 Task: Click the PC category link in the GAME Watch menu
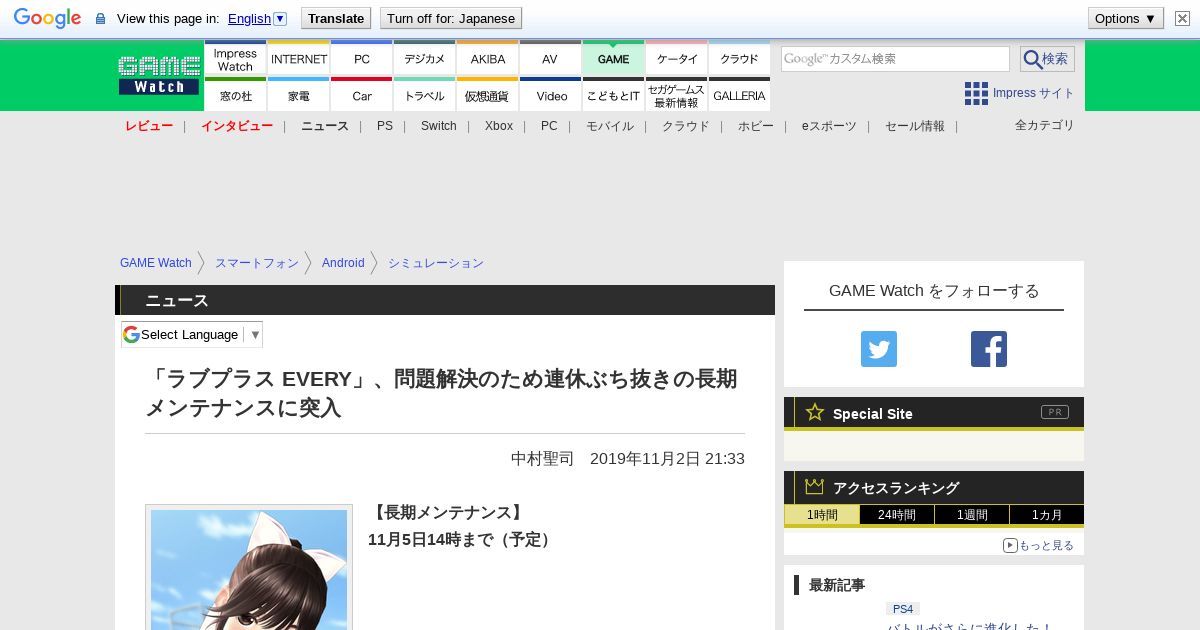(x=549, y=126)
